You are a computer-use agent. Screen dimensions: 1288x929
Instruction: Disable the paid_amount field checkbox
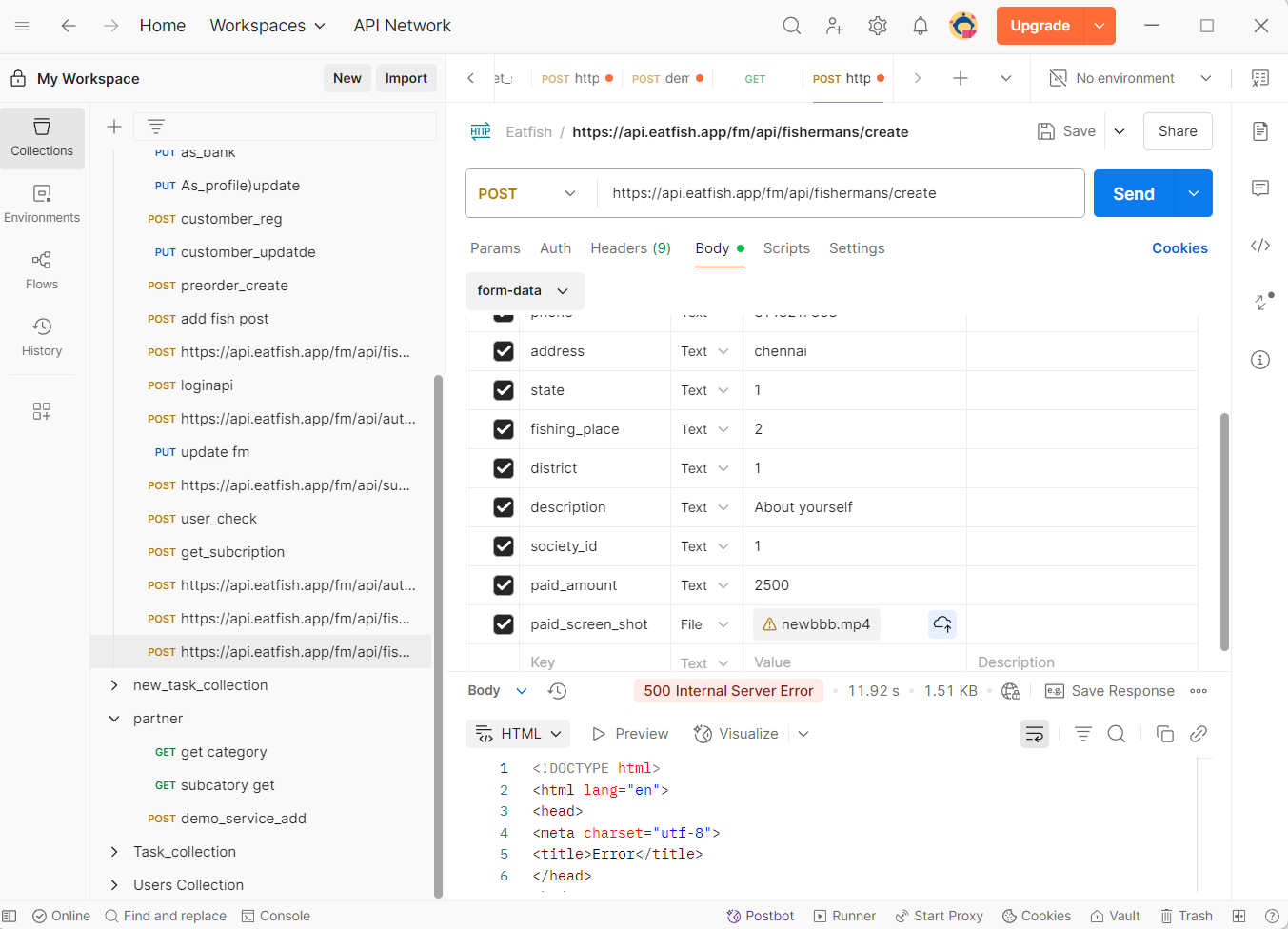coord(504,585)
